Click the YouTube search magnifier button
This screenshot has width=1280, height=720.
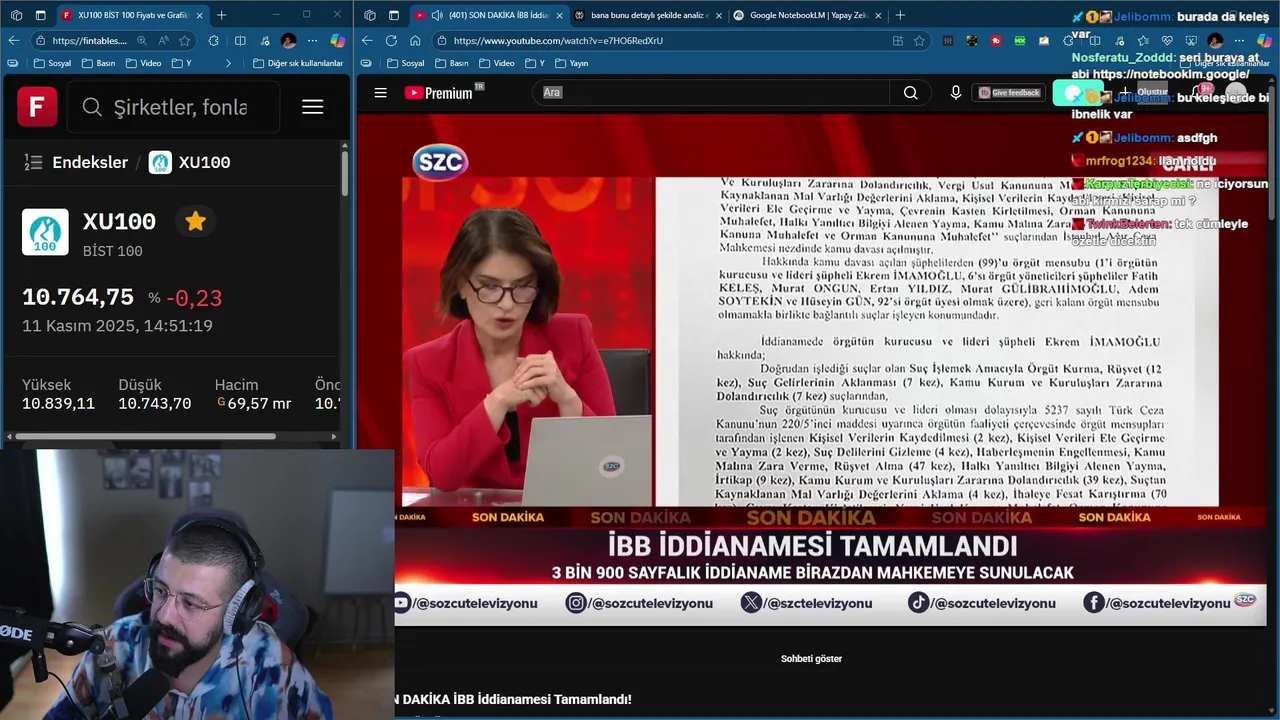pyautogui.click(x=910, y=92)
